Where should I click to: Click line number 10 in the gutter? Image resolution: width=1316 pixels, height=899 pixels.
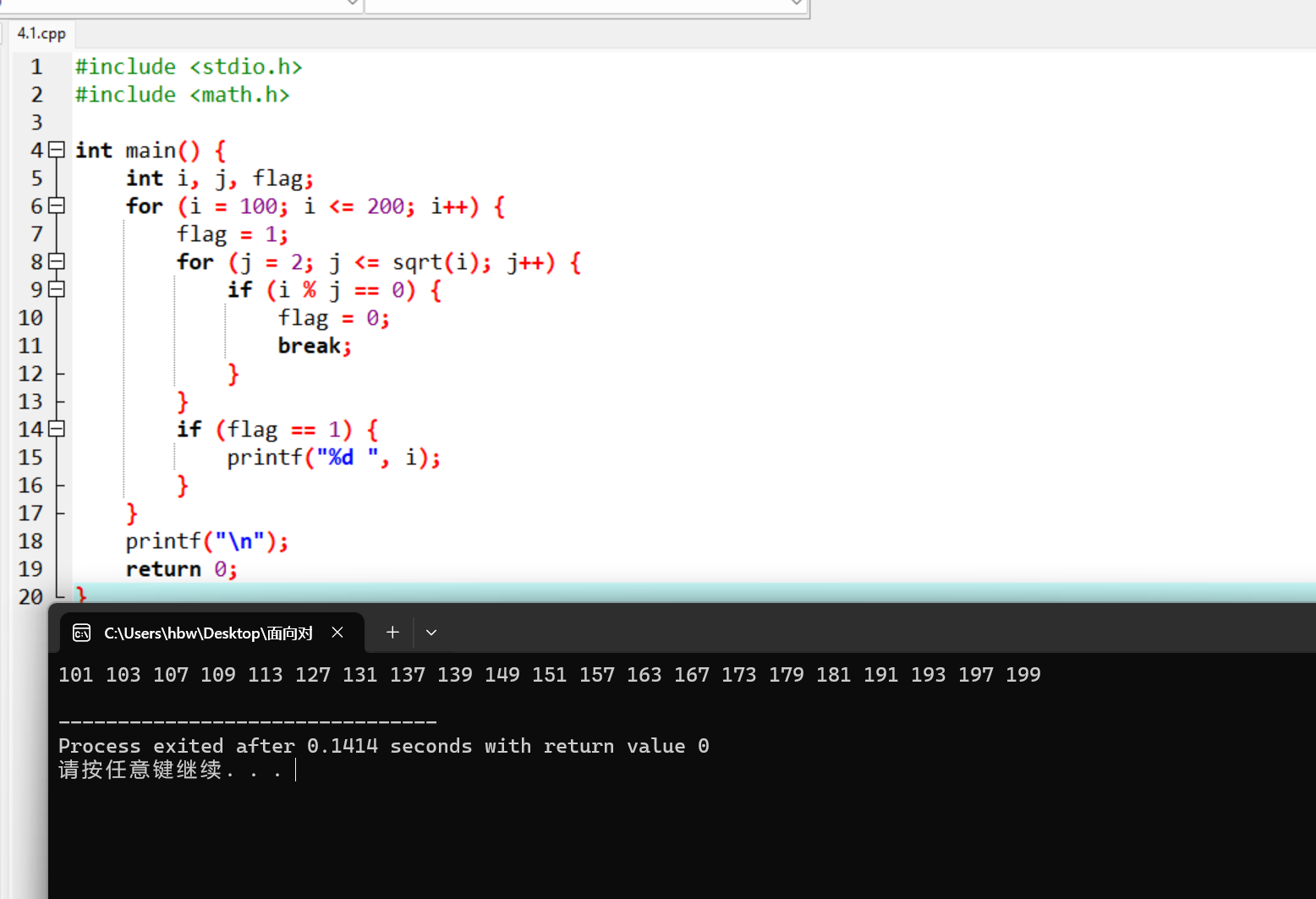pos(30,318)
